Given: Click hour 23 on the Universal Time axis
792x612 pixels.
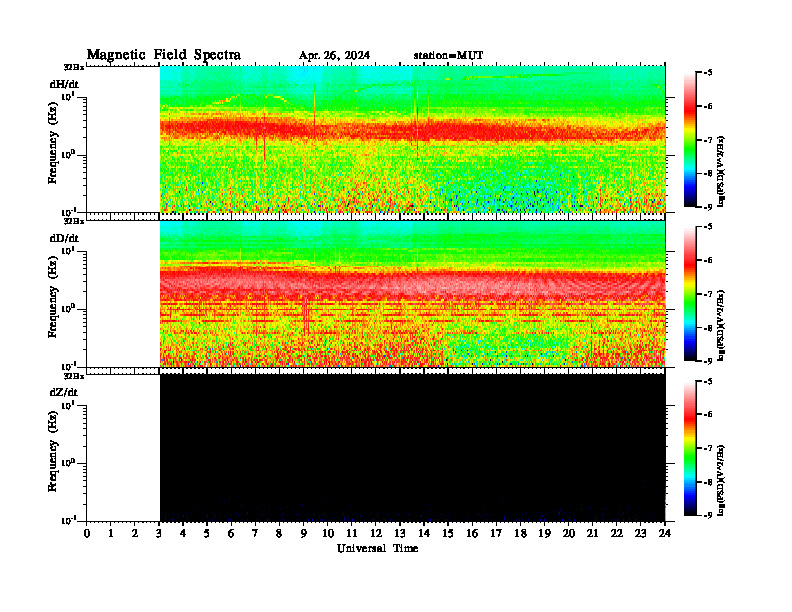Looking at the screenshot, I should pos(641,533).
